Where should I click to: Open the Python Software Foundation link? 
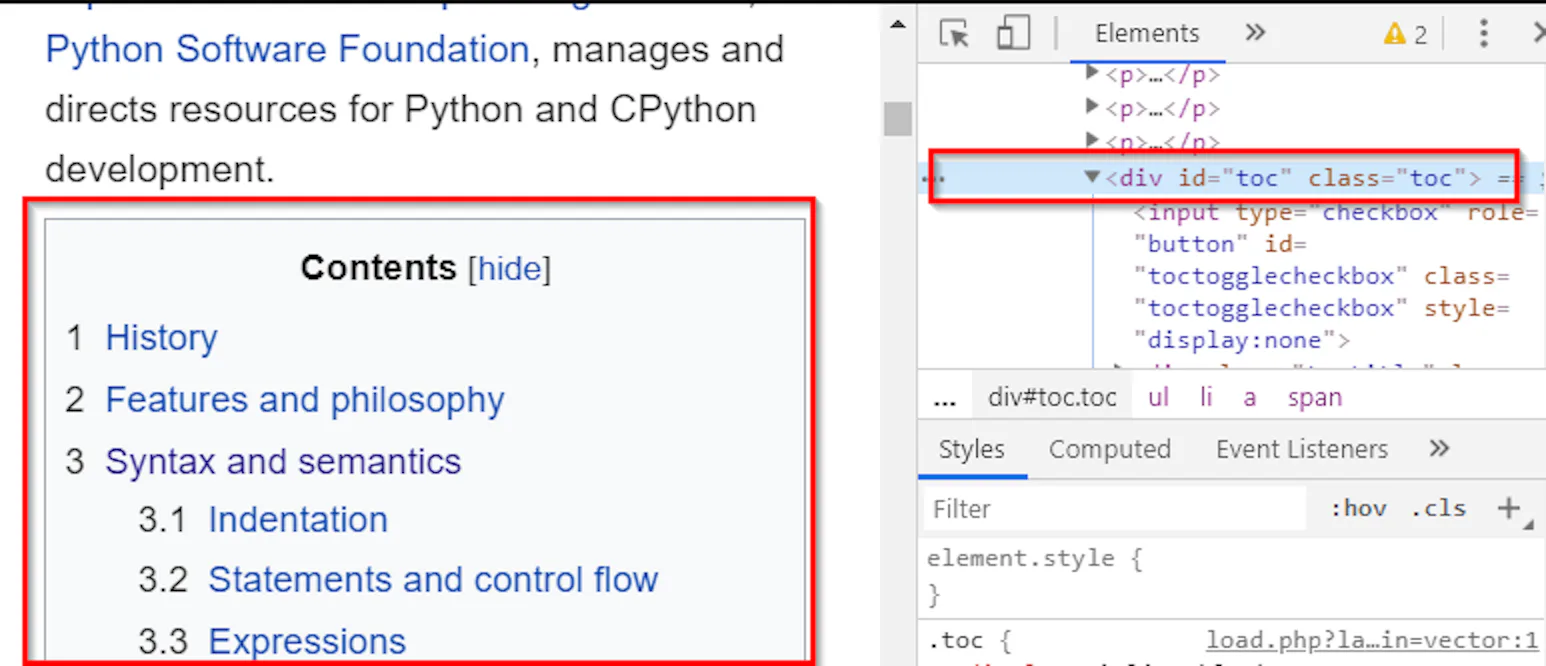click(287, 49)
